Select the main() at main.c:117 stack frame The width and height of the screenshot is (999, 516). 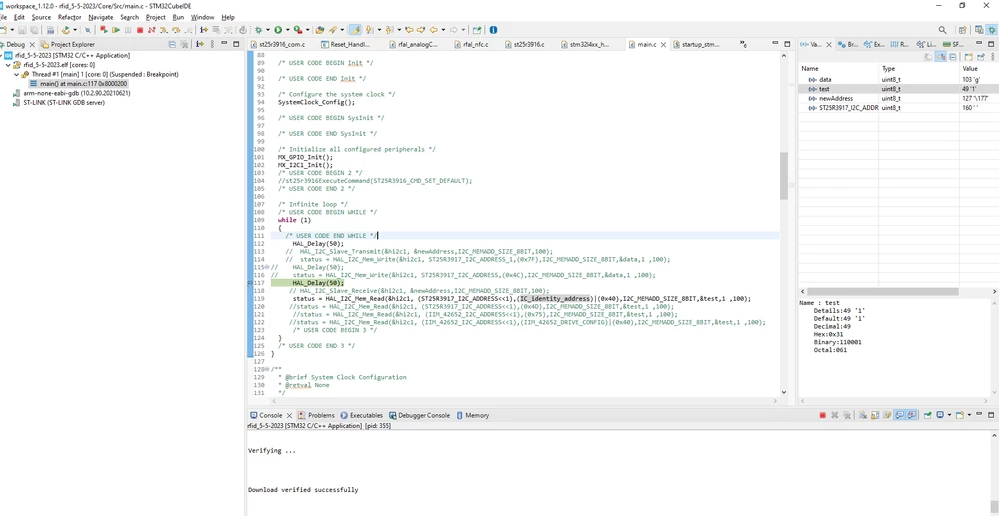tap(78, 83)
